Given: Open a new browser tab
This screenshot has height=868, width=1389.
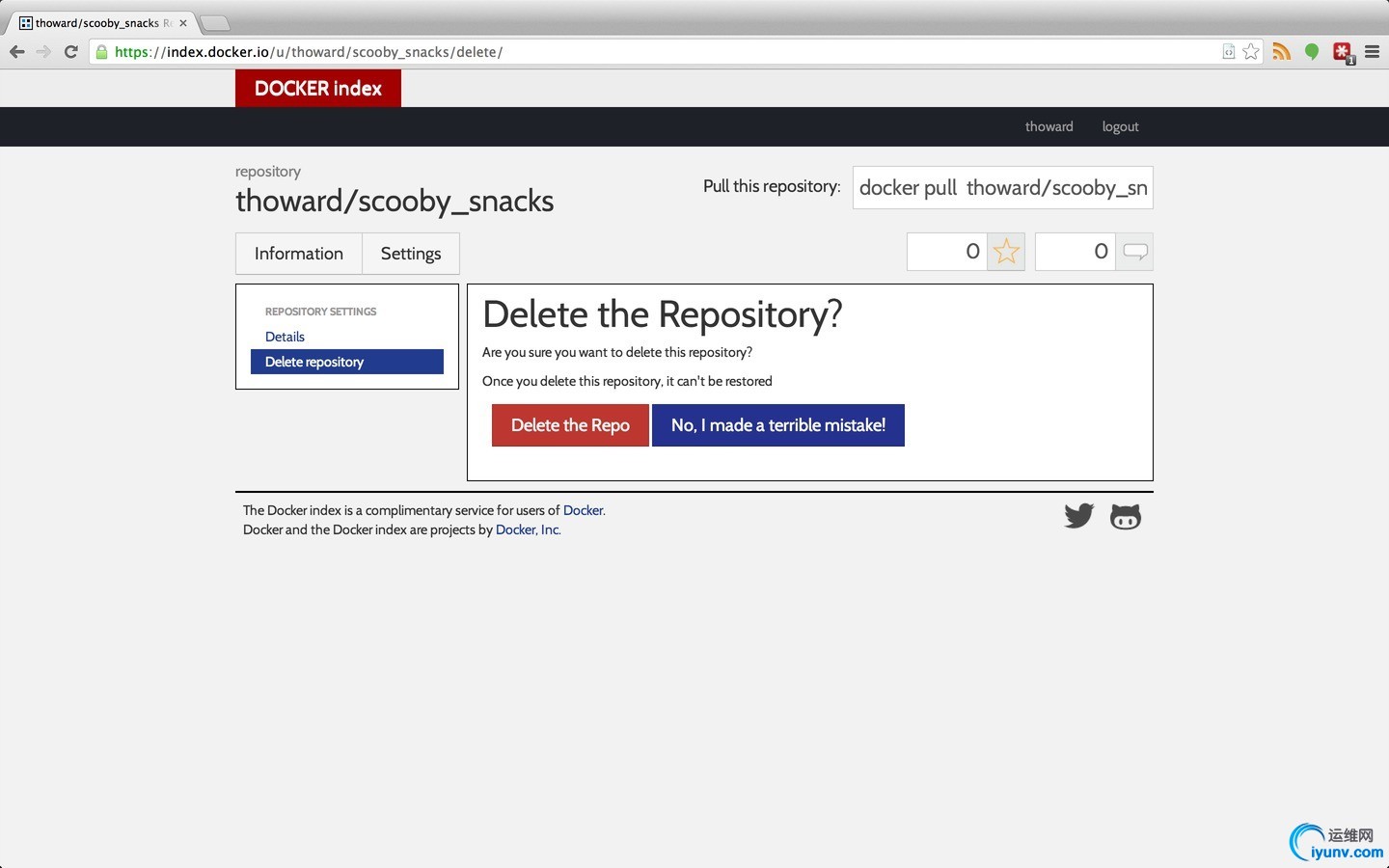Looking at the screenshot, I should (x=215, y=23).
